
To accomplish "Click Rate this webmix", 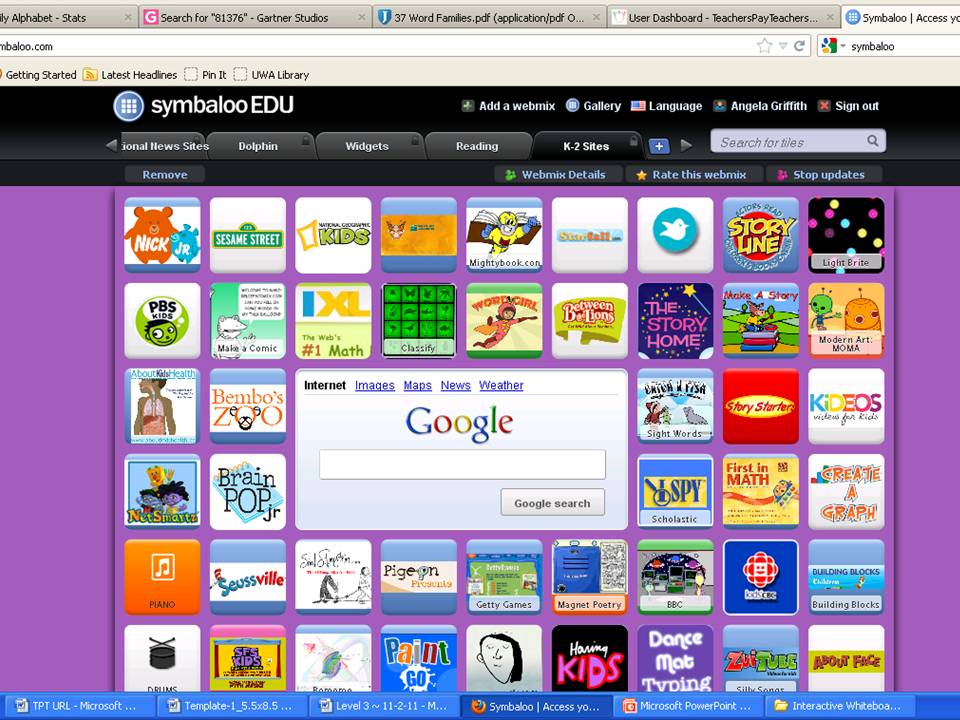I will tap(693, 174).
